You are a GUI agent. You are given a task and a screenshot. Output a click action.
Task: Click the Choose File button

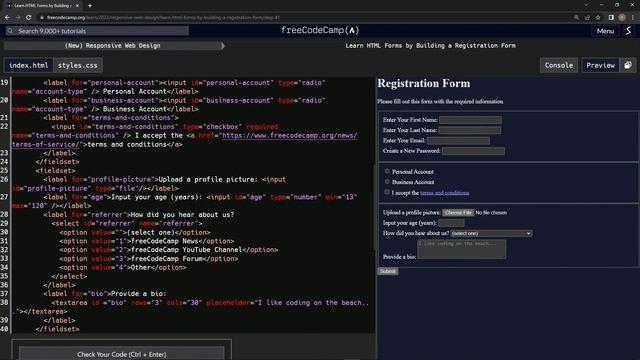458,213
